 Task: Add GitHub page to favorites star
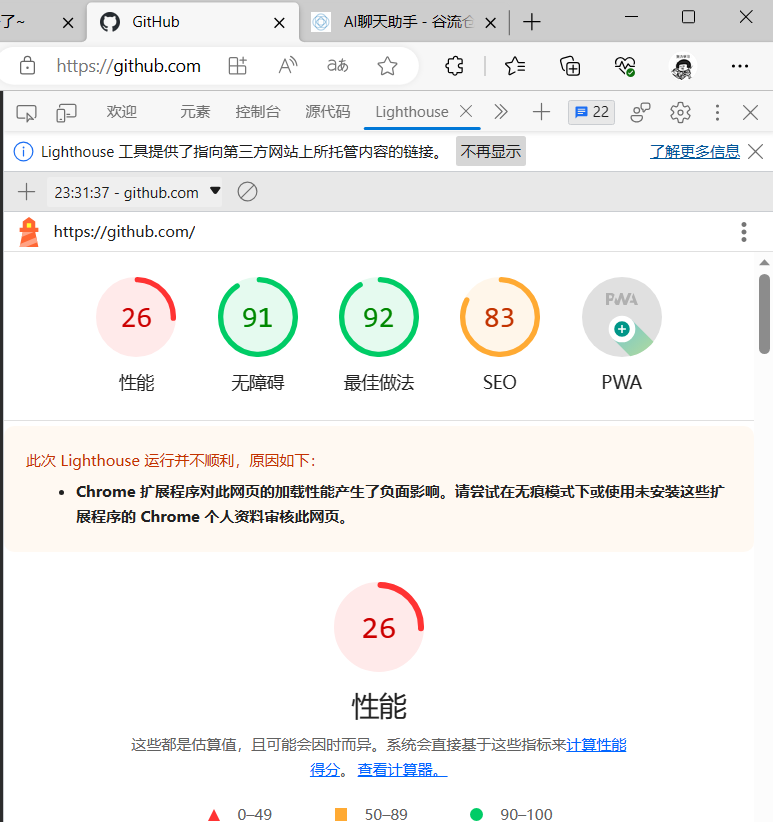[387, 66]
